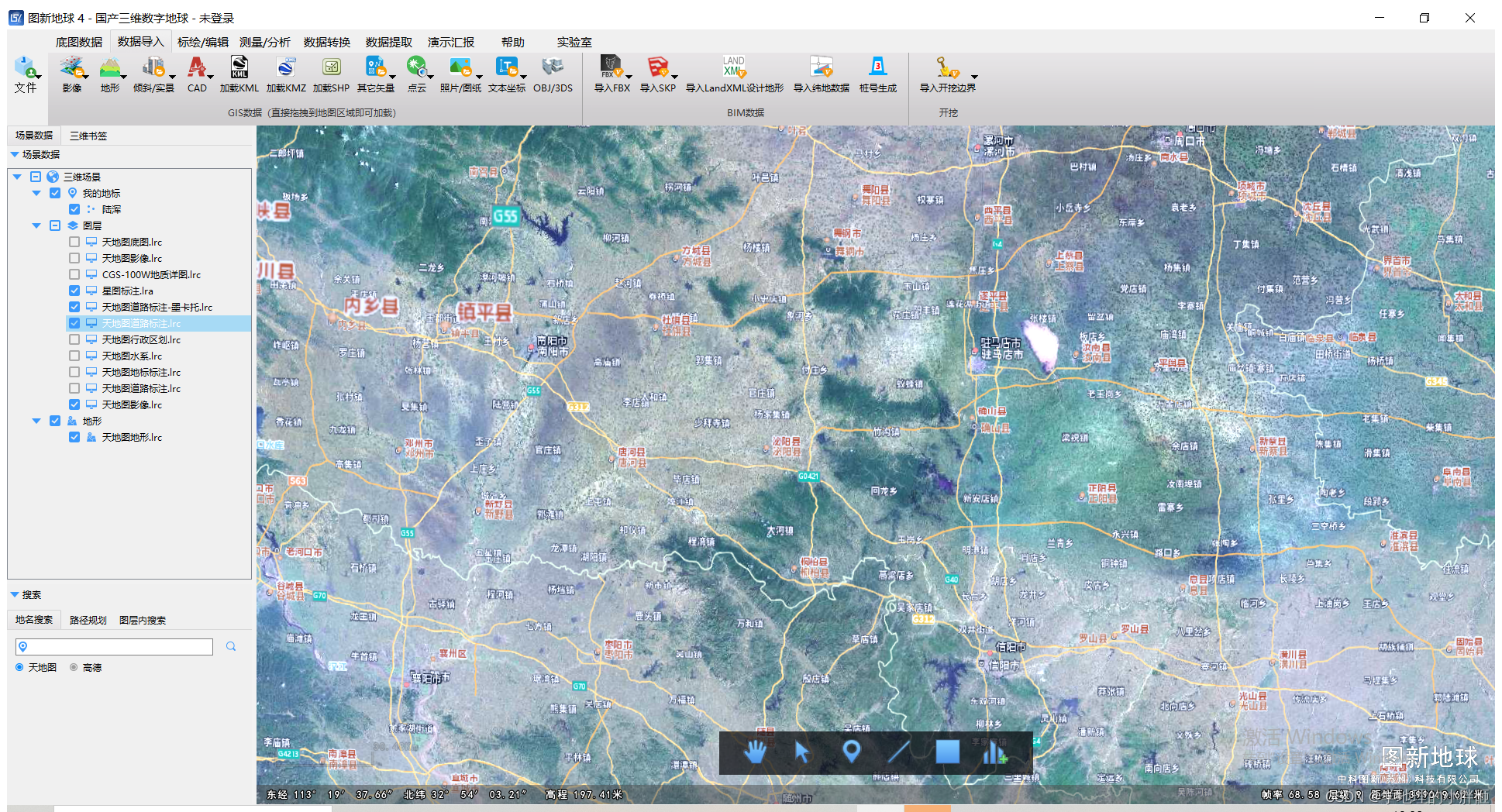The height and width of the screenshot is (812, 1502).
Task: Open the 演示汇报 ribbon tab
Action: [x=451, y=42]
